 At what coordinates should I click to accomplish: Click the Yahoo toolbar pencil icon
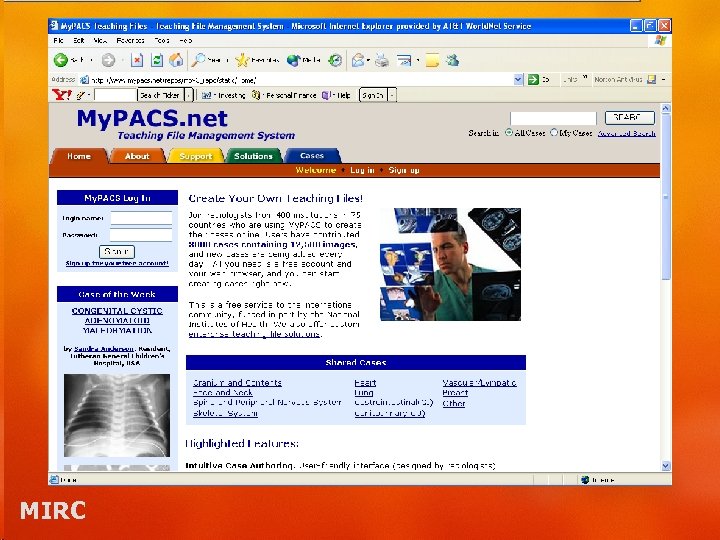click(x=81, y=95)
